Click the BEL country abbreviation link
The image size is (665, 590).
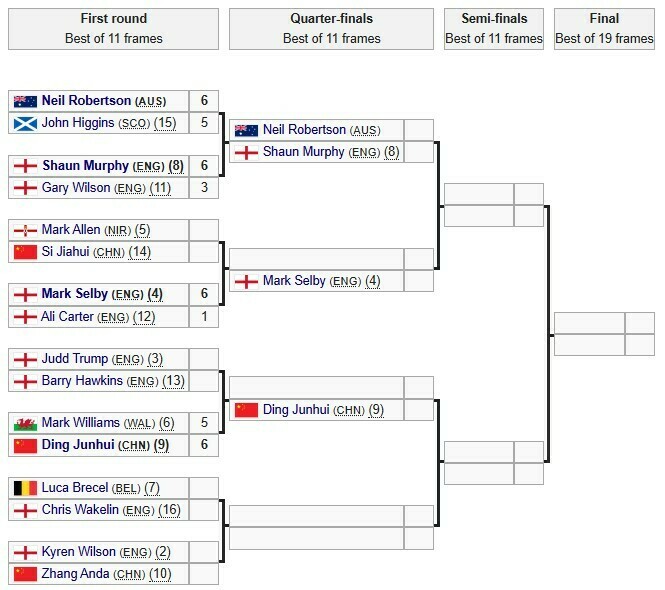click(127, 488)
